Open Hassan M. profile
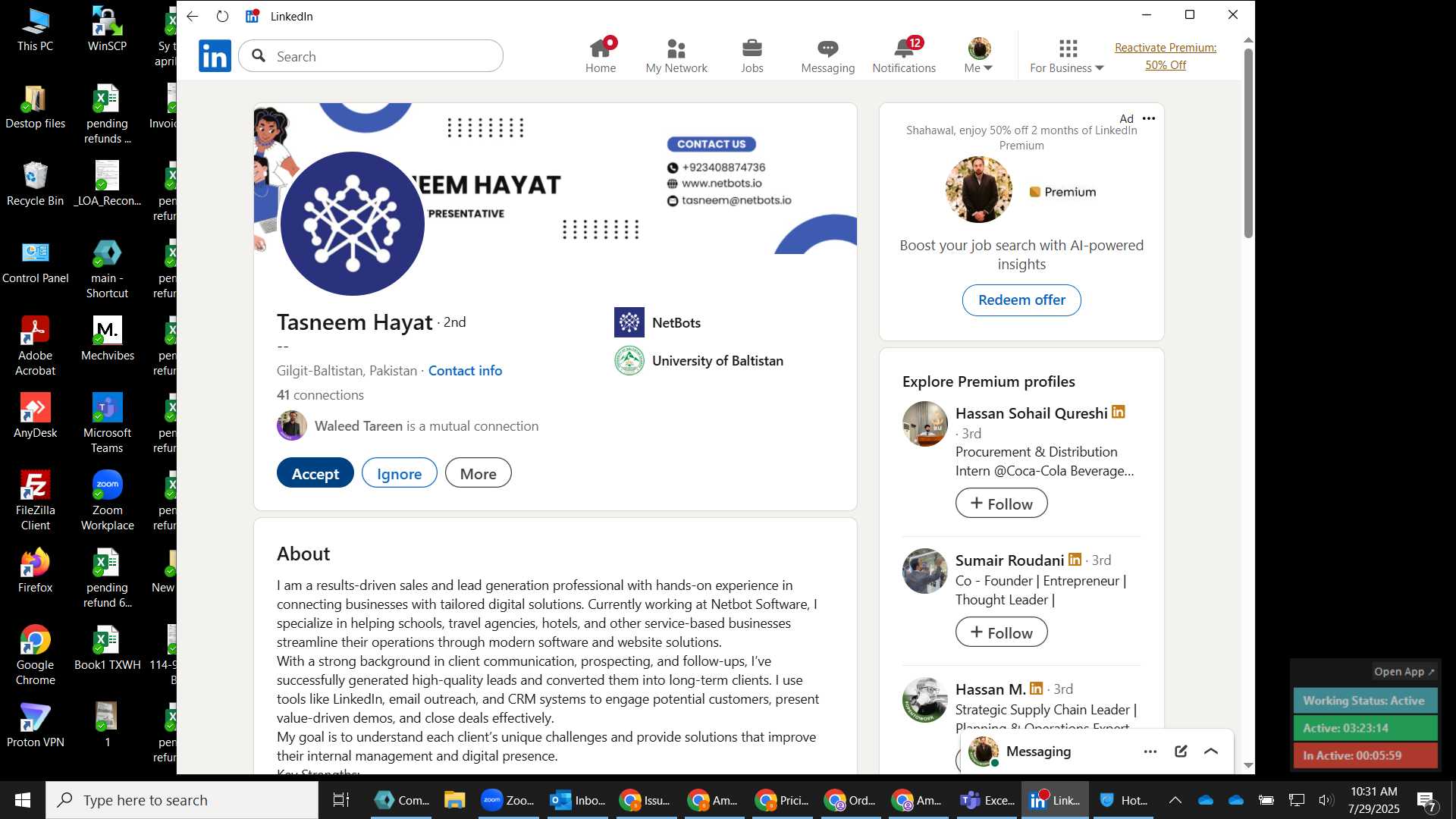Image resolution: width=1456 pixels, height=819 pixels. (990, 689)
